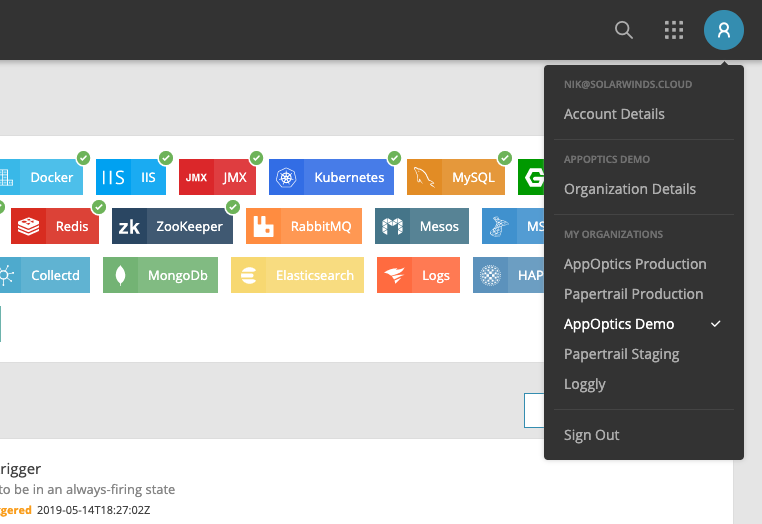Select the HAProxy tile partly hidden by menu
The image size is (762, 524).
point(508,275)
